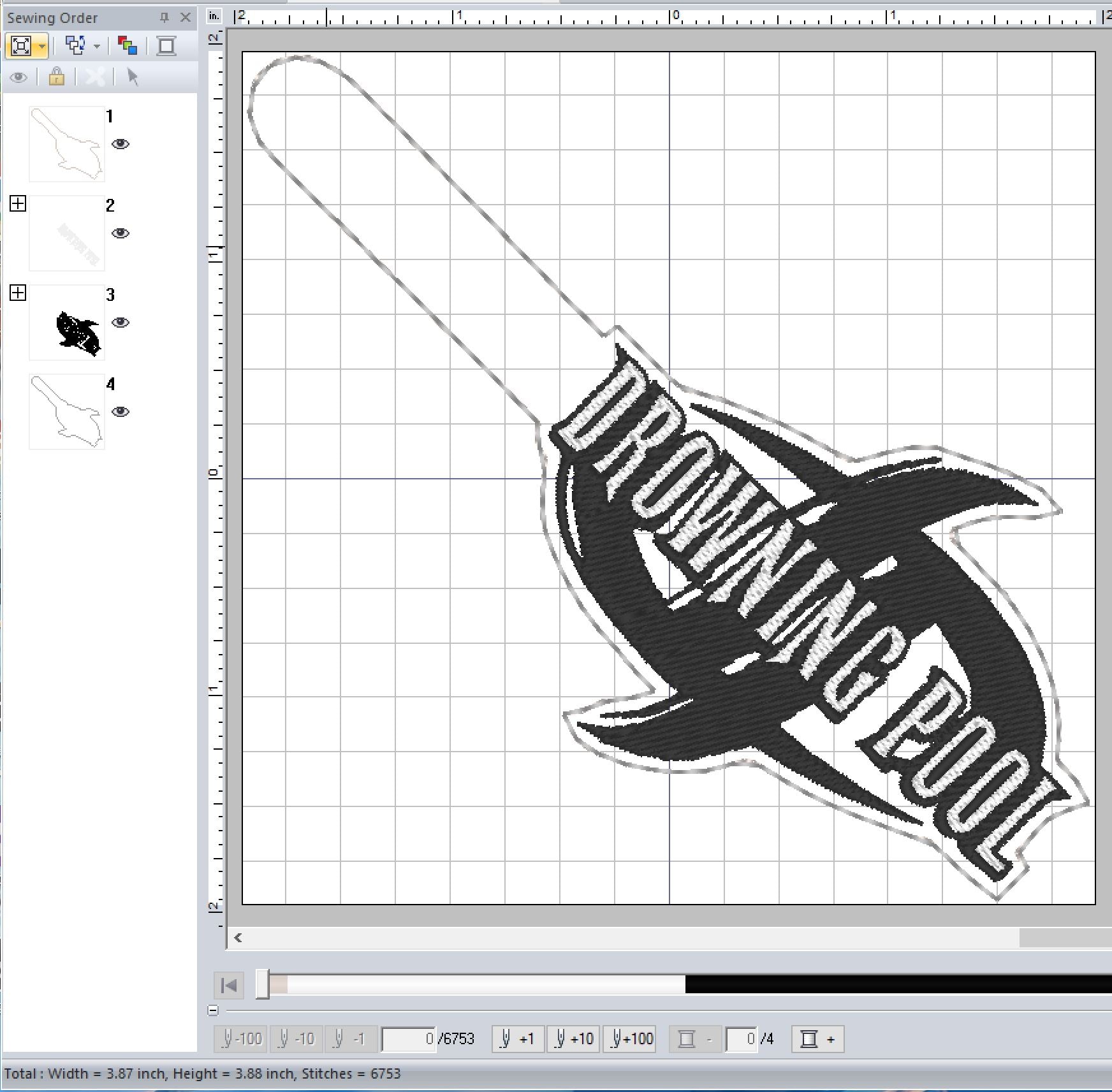Open the sewing order change dropdown arrow
The image size is (1112, 1092).
pos(97,46)
